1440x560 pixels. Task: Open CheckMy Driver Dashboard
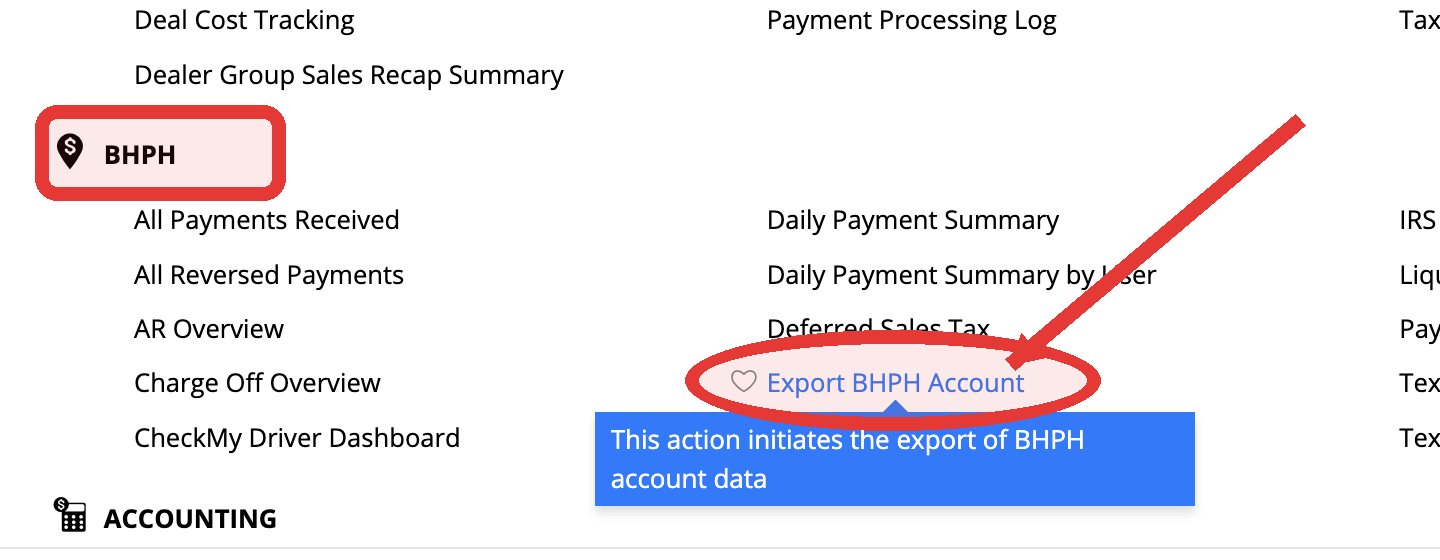pos(297,438)
